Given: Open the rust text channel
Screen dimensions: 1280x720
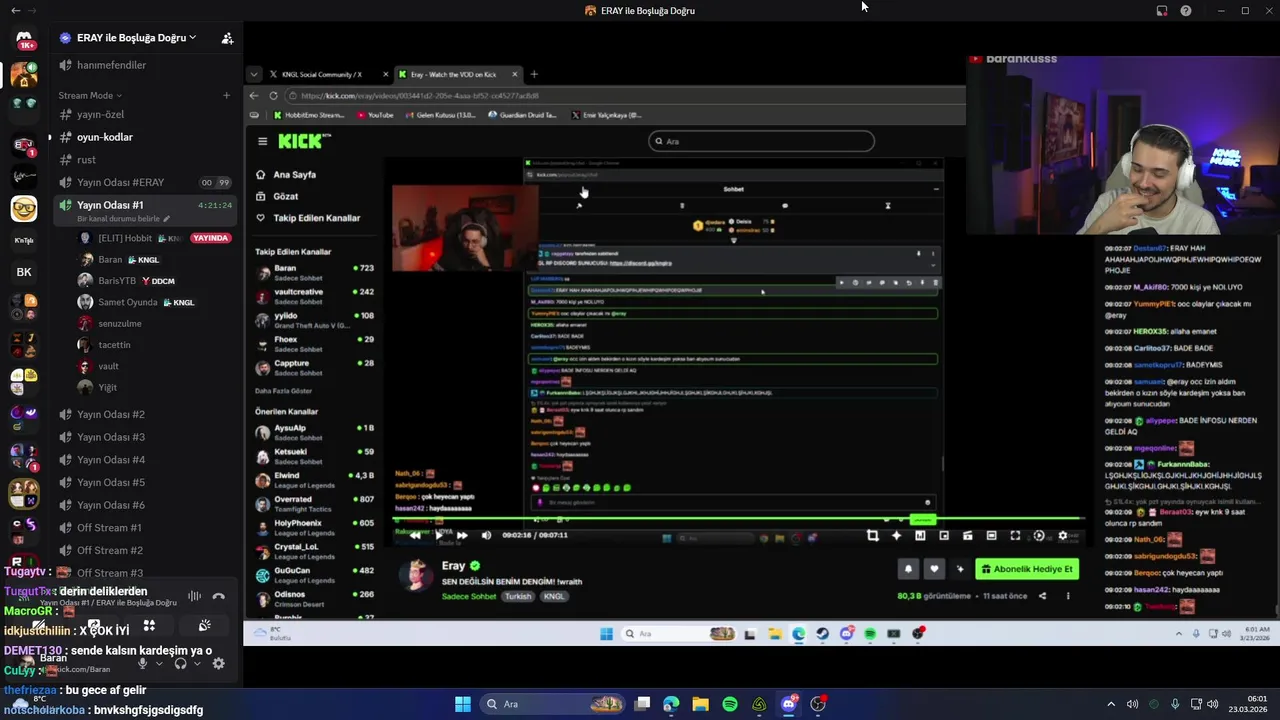Looking at the screenshot, I should [x=145, y=160].
